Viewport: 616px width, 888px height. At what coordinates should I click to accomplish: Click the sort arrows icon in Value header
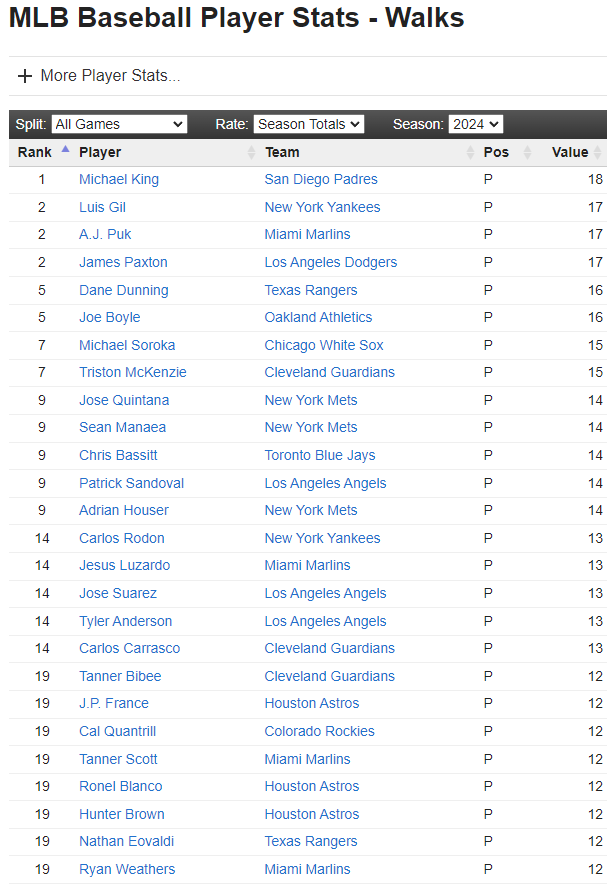tap(598, 153)
